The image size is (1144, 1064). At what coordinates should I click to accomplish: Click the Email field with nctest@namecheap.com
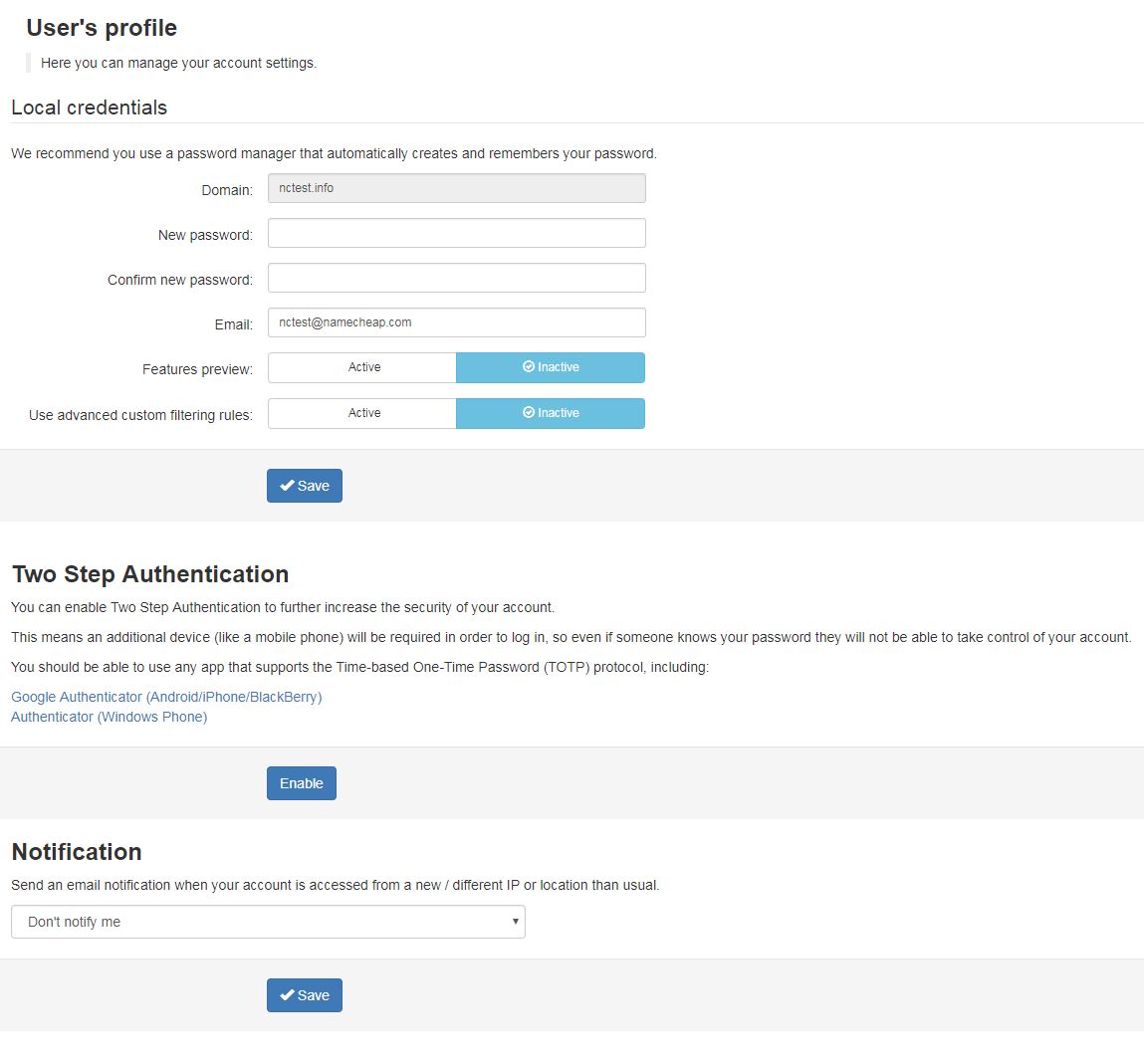457,322
